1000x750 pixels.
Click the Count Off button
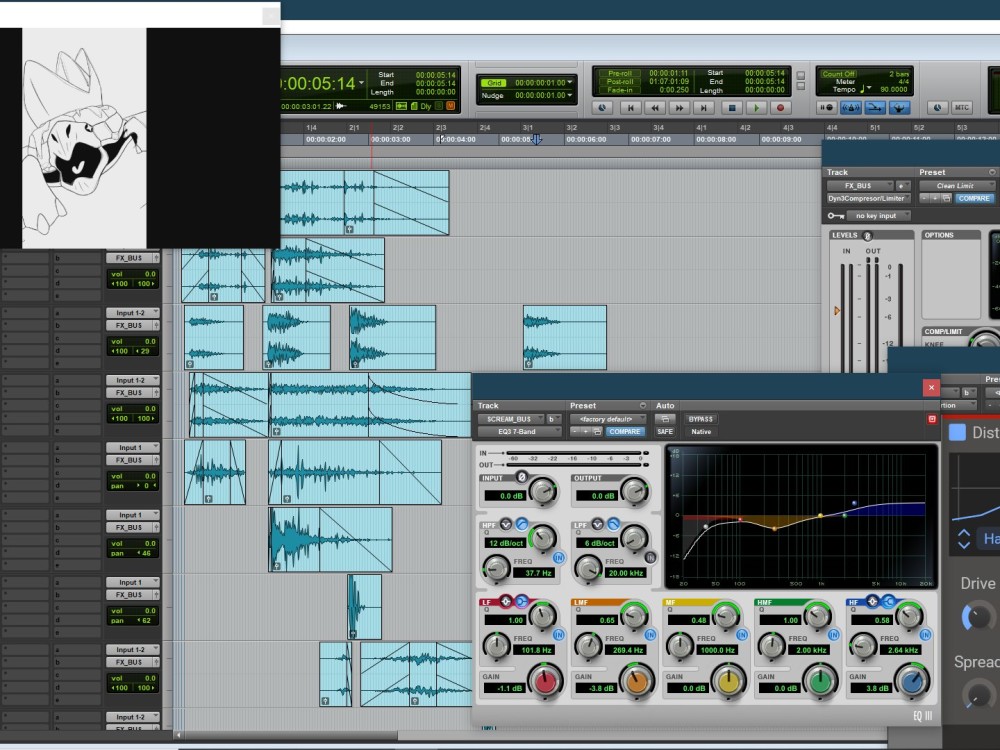pos(839,74)
